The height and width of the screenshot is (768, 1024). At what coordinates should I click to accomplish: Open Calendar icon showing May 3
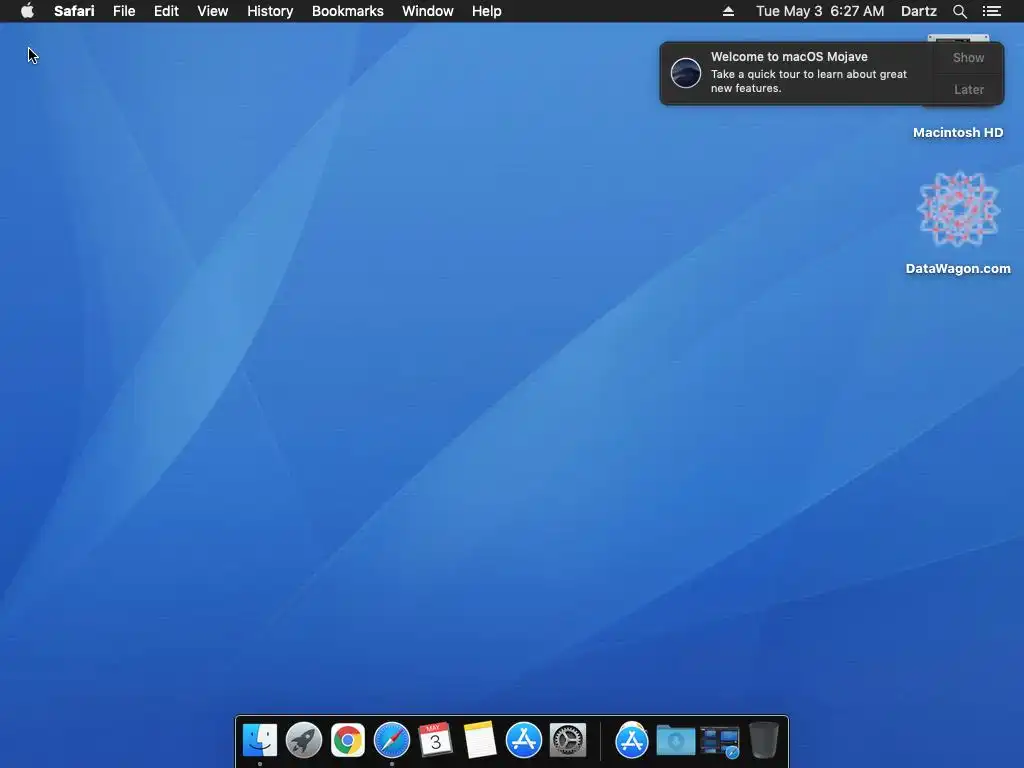tap(436, 740)
